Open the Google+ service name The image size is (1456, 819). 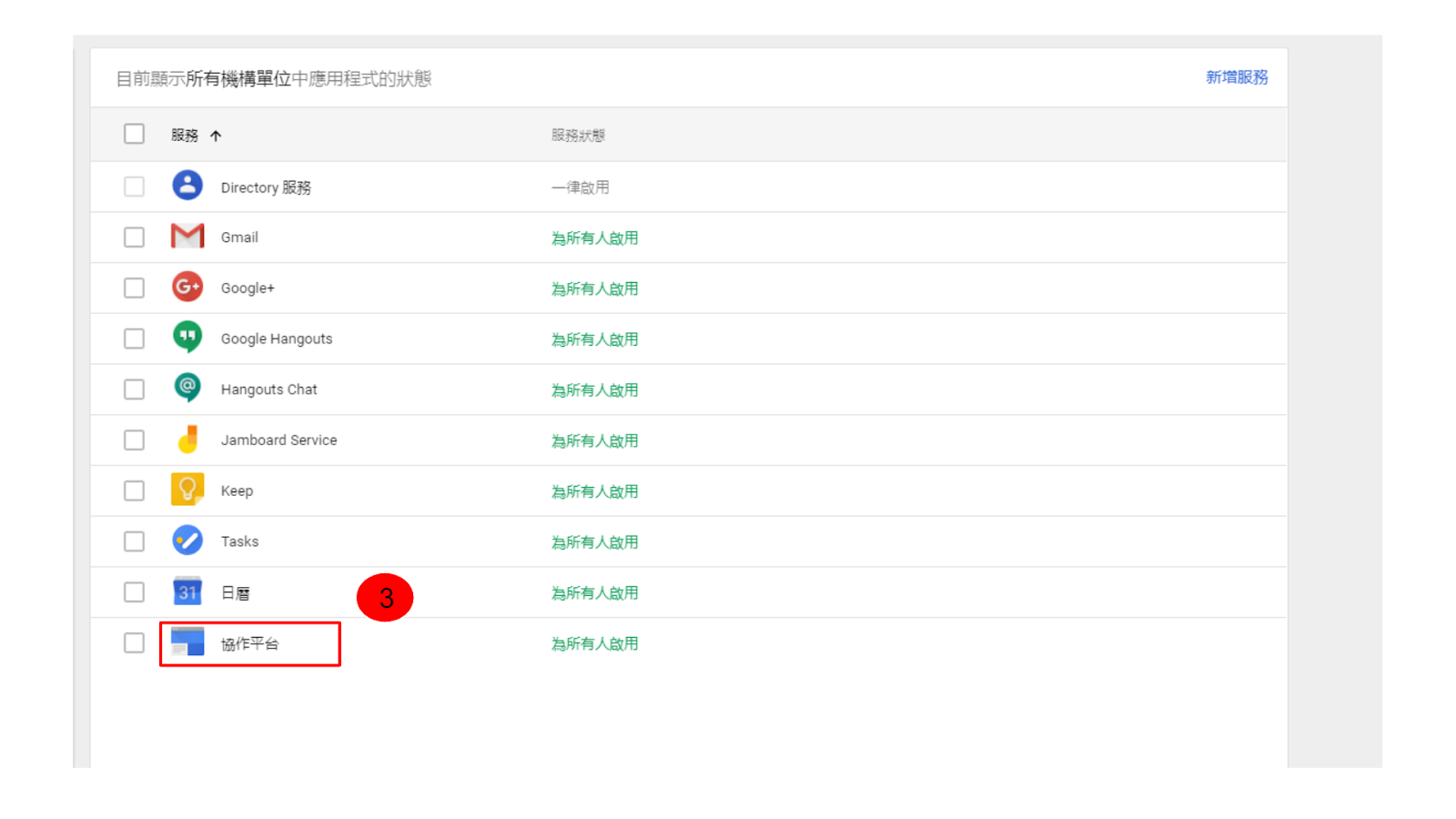click(248, 288)
